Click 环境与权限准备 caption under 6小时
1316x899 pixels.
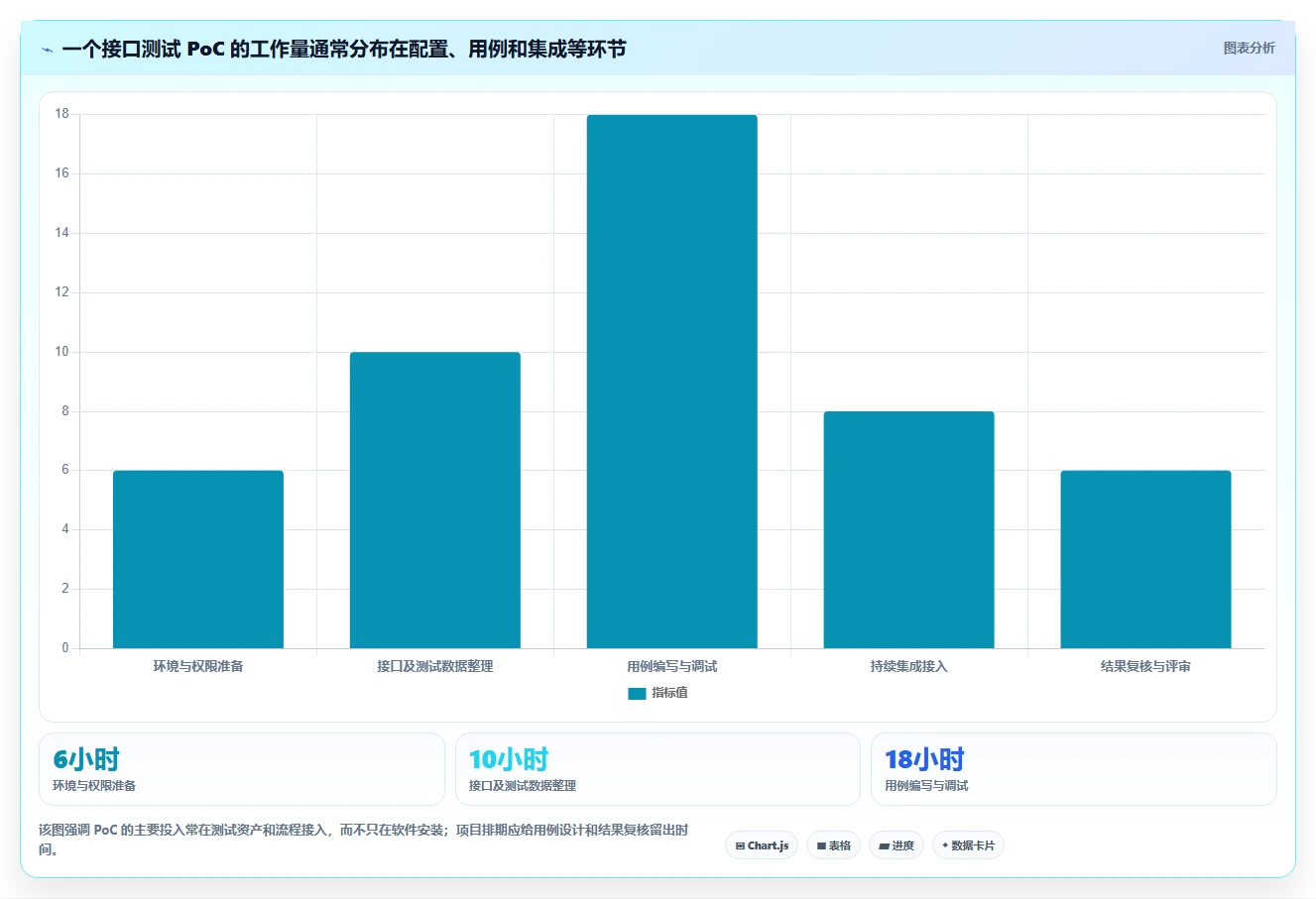(x=94, y=785)
